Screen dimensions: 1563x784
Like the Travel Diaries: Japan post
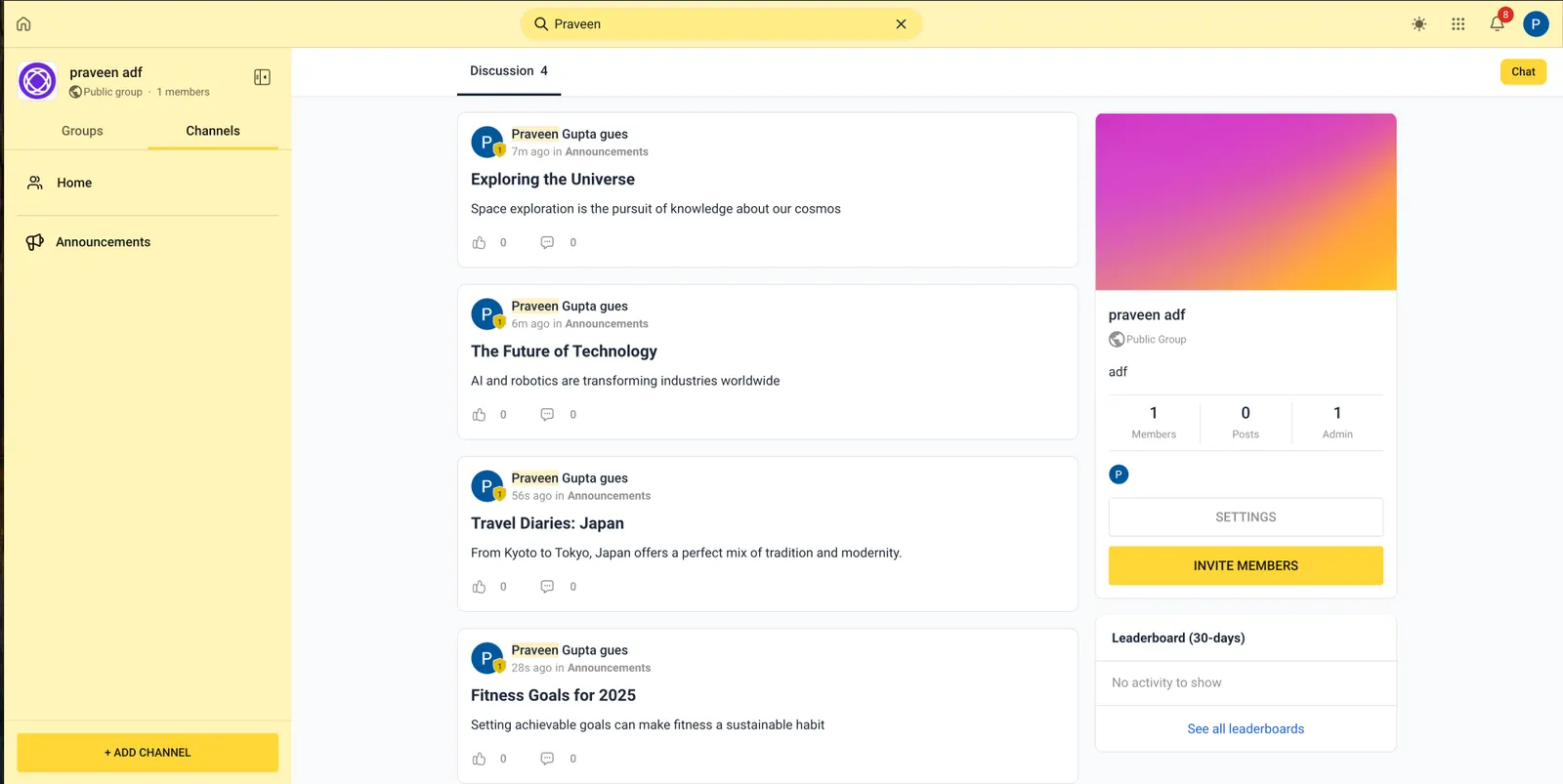point(479,587)
